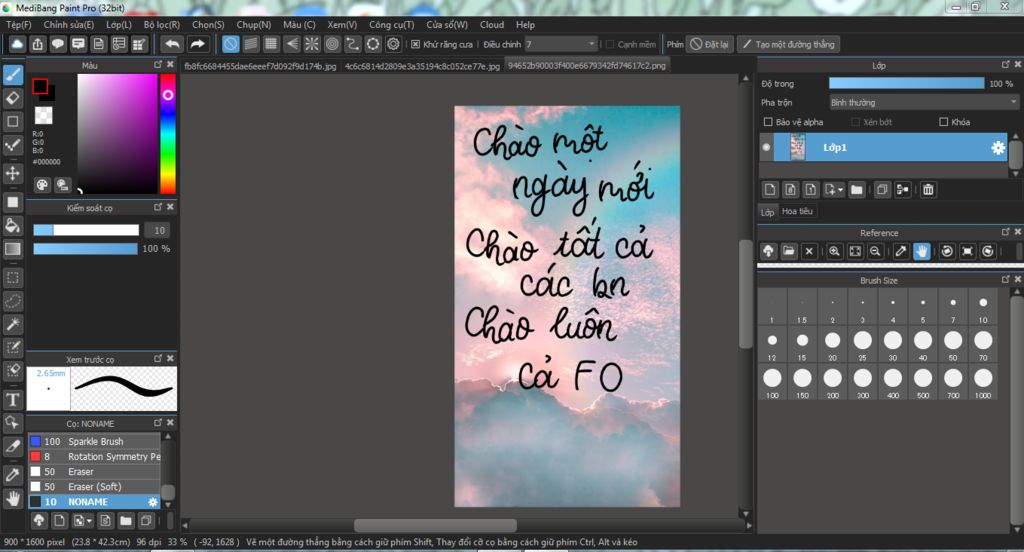Screen dimensions: 1024x552
Task: Duplicate layer icon in Layer panel
Action: (x=882, y=189)
